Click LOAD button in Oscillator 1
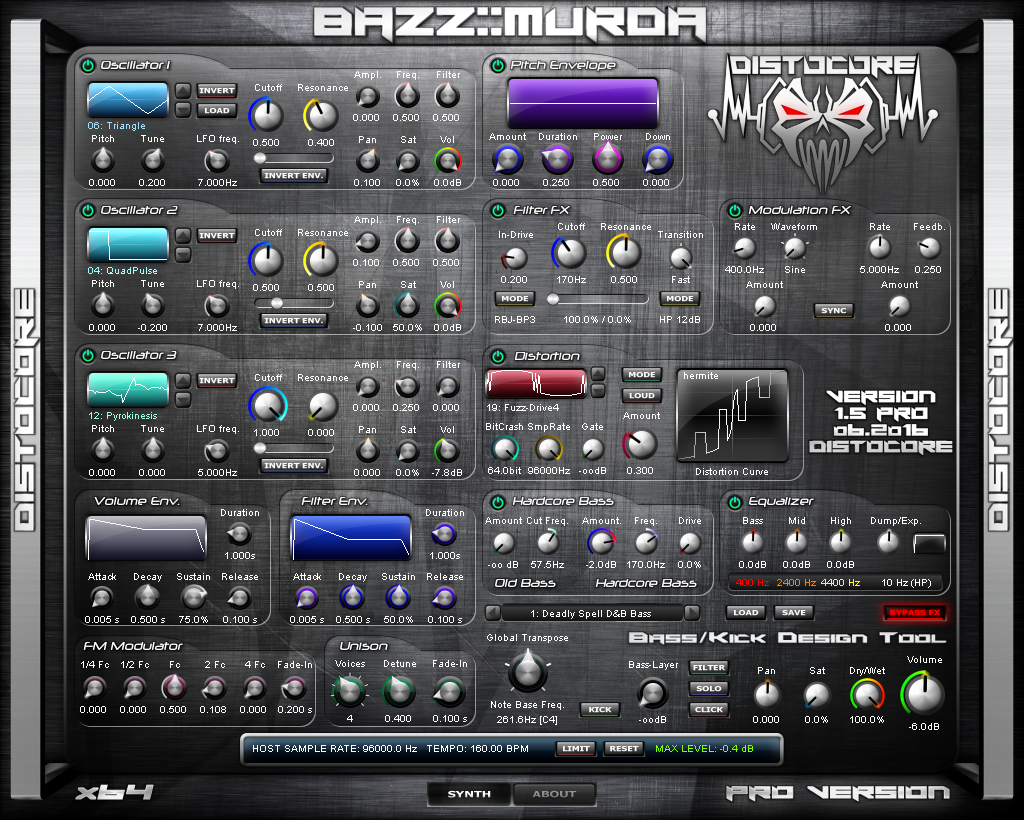Screen dimensions: 1024x820 pyautogui.click(x=217, y=110)
